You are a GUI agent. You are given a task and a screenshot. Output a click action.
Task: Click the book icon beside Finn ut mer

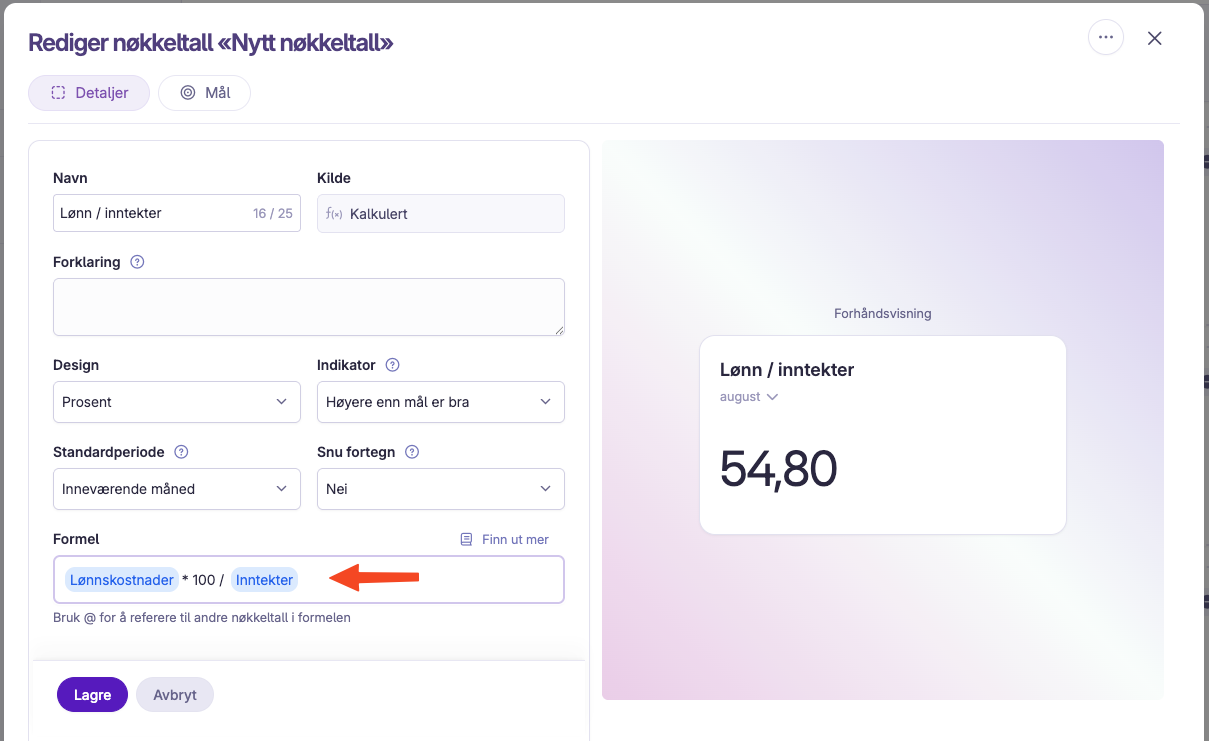pyautogui.click(x=466, y=539)
